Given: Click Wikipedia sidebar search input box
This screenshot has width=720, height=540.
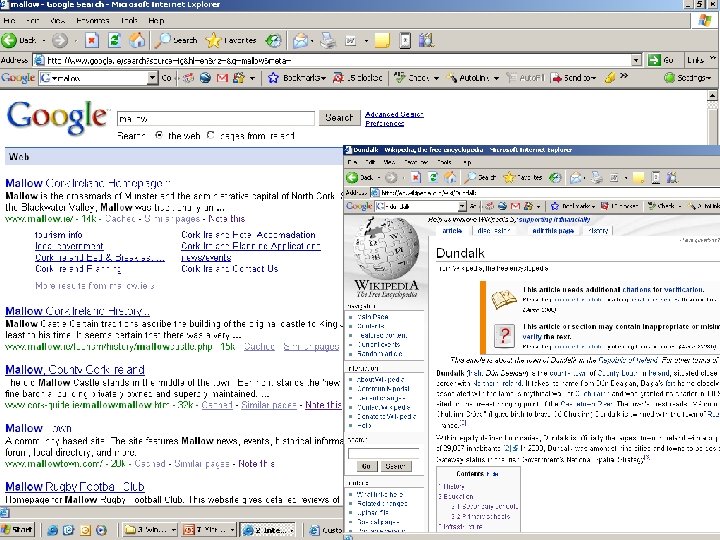Looking at the screenshot, I should 383,453.
